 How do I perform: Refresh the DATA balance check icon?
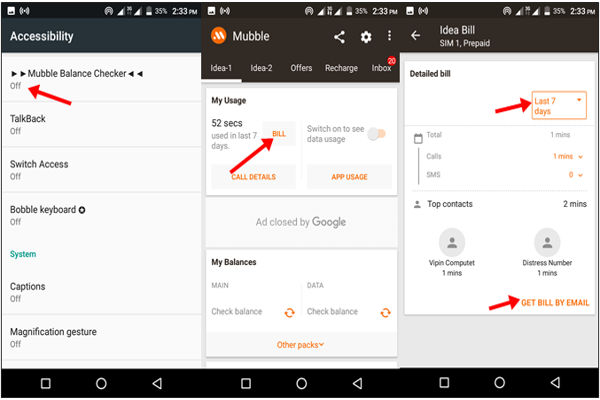[x=385, y=313]
